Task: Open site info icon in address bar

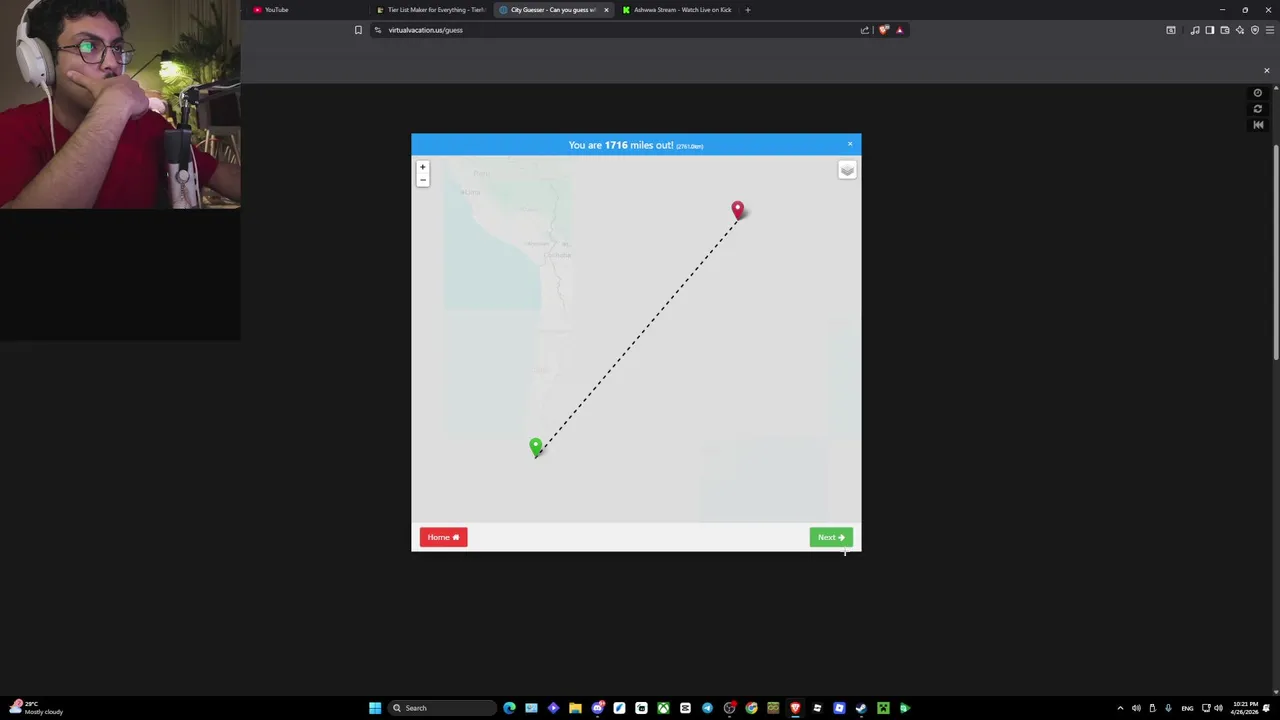Action: pos(378,30)
